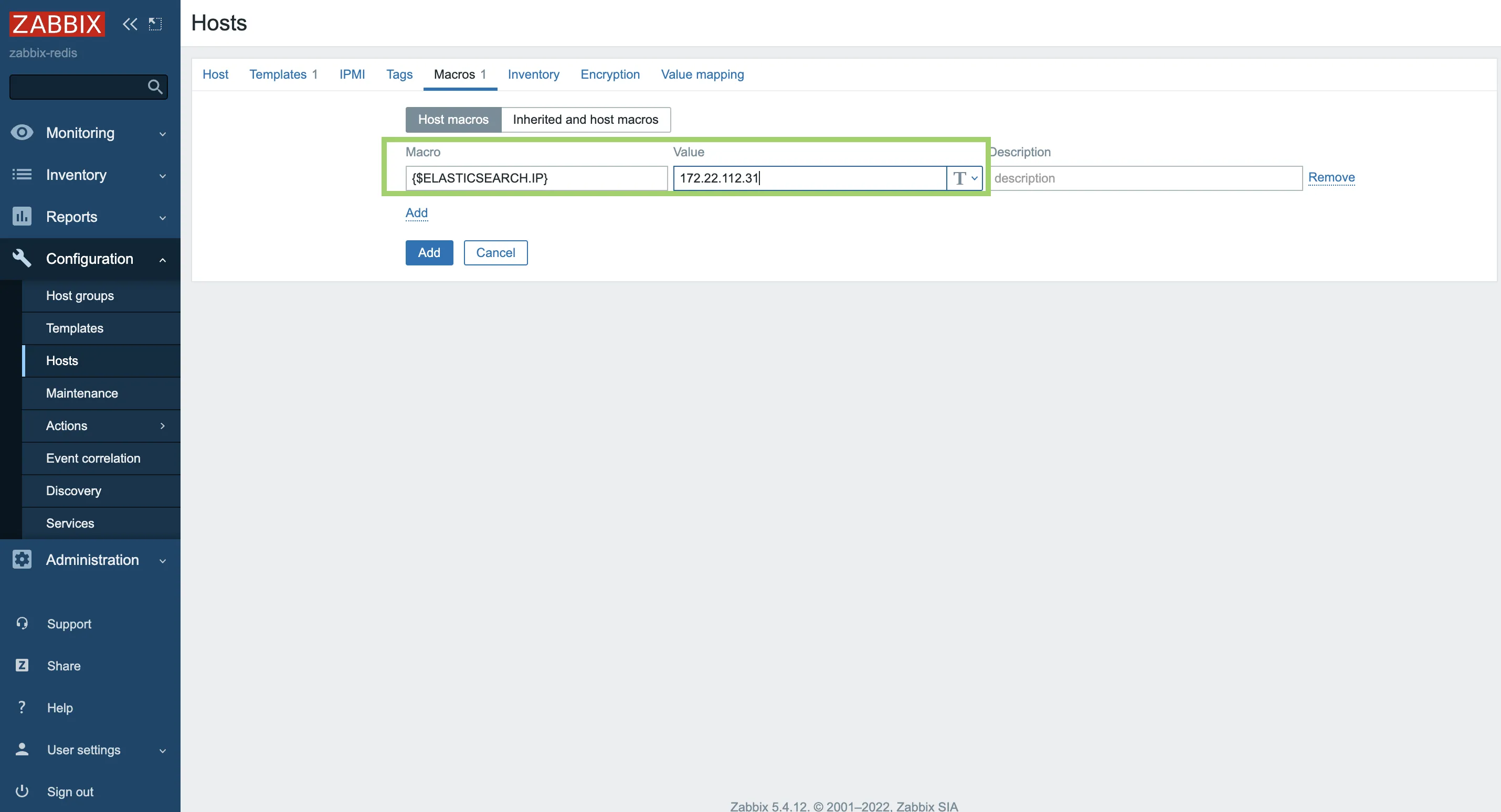Click the Inventory section icon
Viewport: 1501px width, 812px height.
tap(21, 174)
